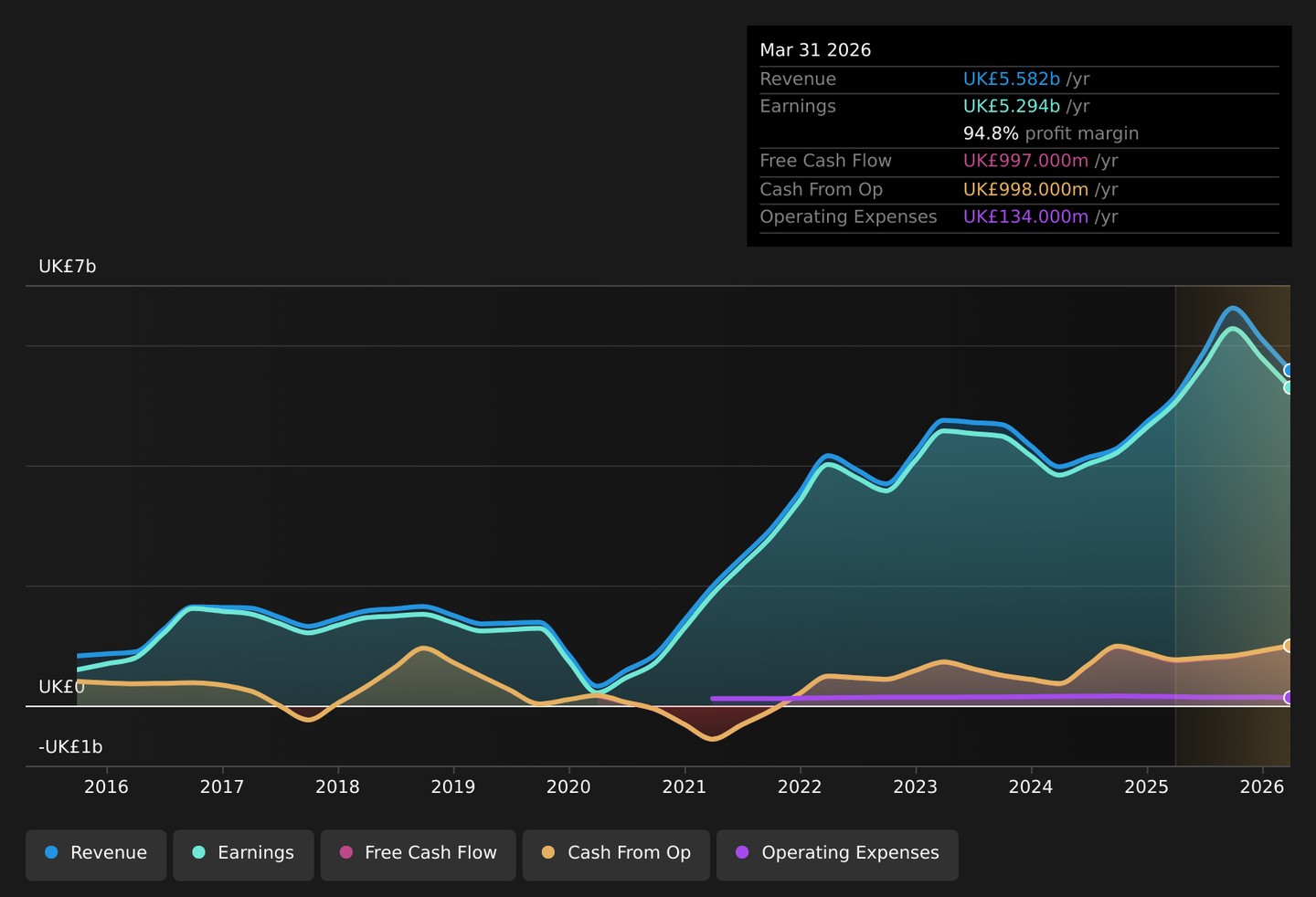Viewport: 1316px width, 897px height.
Task: Click the Free Cash Flow label in tooltip
Action: [825, 162]
